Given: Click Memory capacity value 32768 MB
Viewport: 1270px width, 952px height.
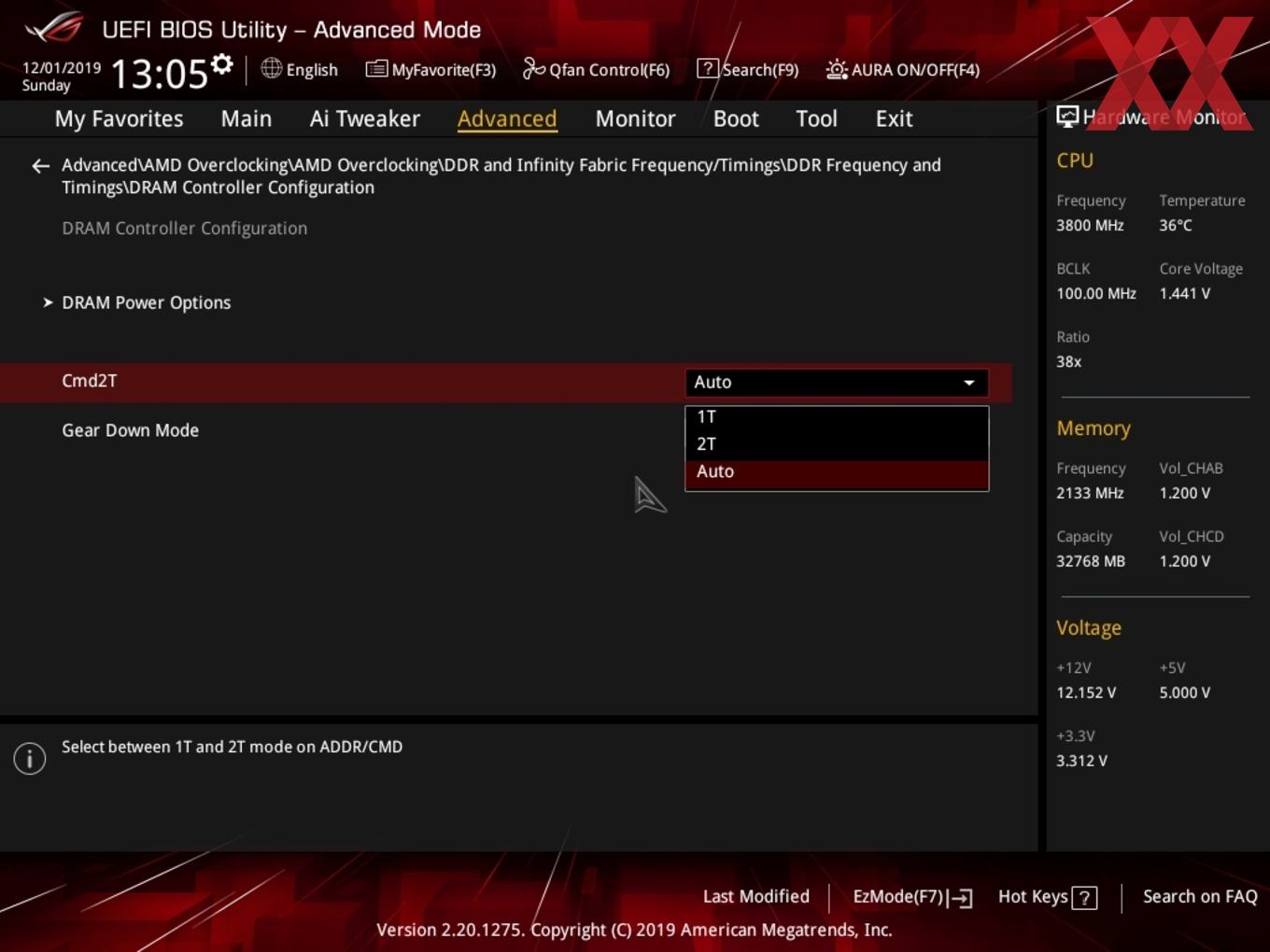Looking at the screenshot, I should (1091, 562).
